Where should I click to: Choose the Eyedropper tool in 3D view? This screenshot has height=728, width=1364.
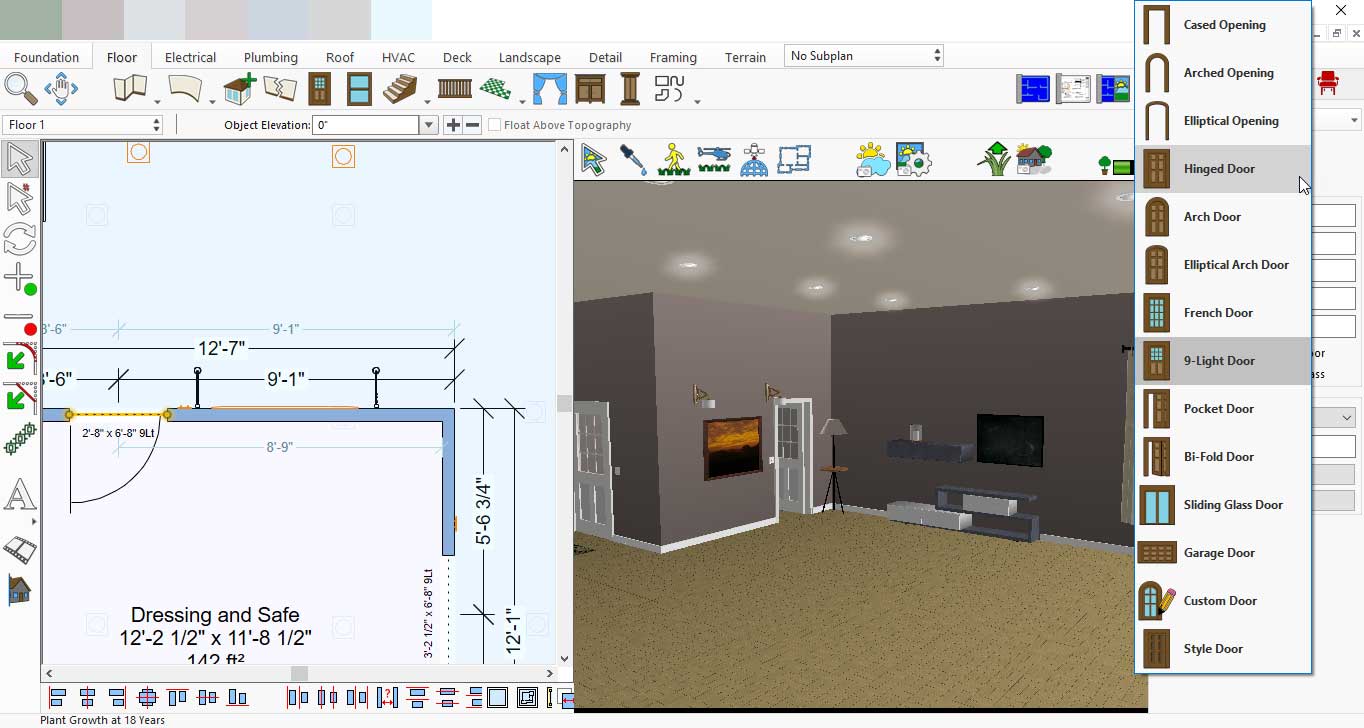point(633,160)
